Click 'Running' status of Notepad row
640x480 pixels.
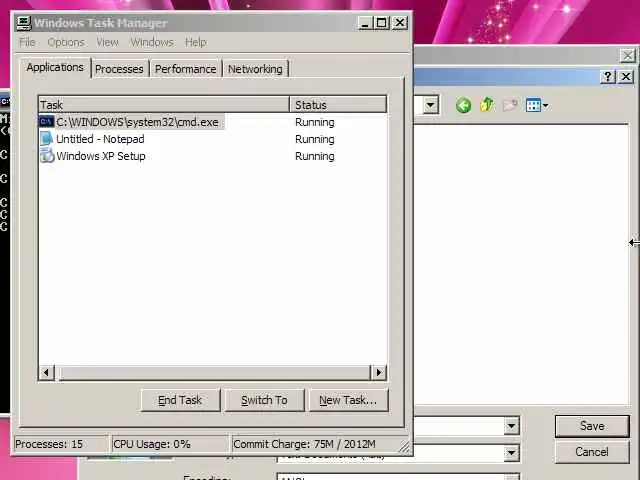click(315, 139)
